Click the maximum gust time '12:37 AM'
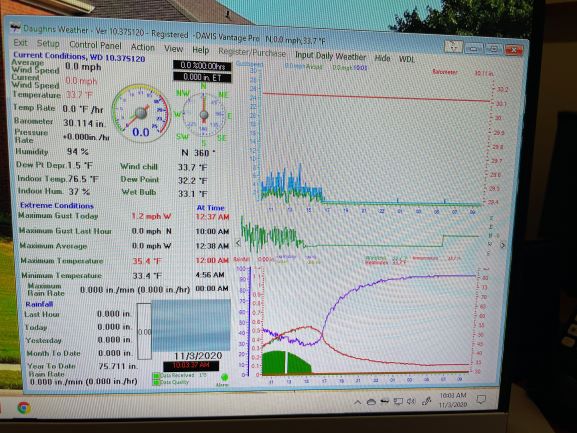The height and width of the screenshot is (433, 577). tap(212, 217)
